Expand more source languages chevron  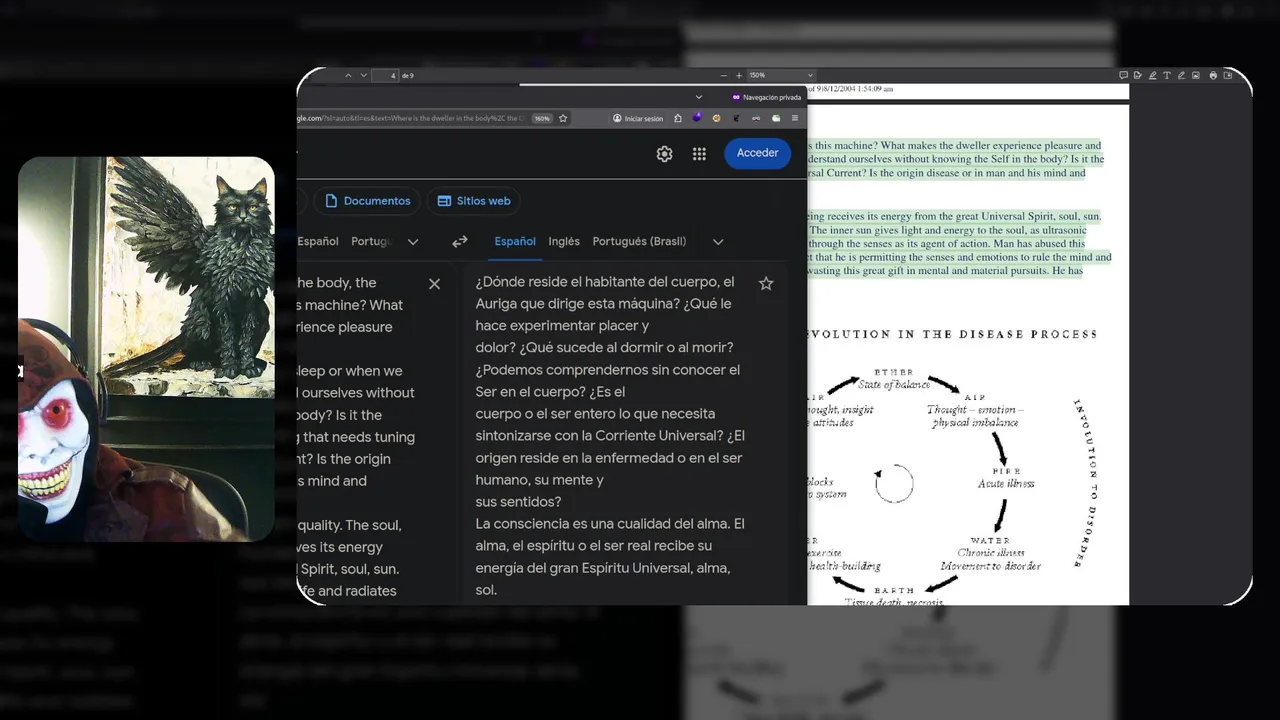(x=413, y=242)
